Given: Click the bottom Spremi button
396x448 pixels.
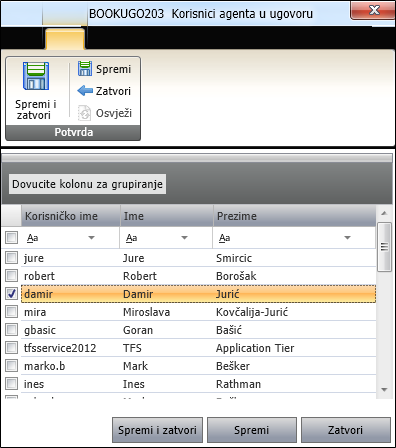Looking at the screenshot, I should (252, 430).
